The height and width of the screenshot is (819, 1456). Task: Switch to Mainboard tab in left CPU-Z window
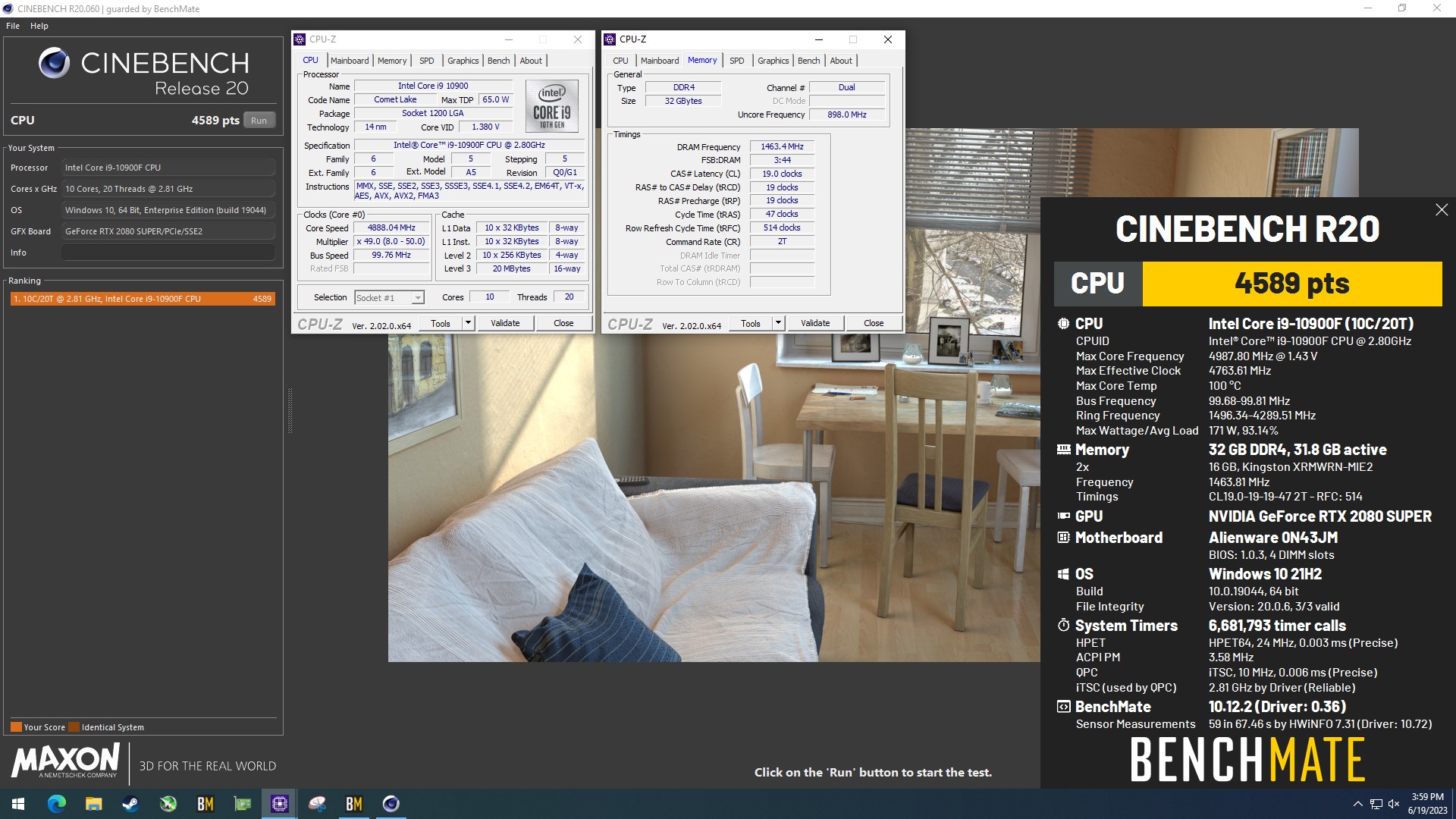point(350,61)
